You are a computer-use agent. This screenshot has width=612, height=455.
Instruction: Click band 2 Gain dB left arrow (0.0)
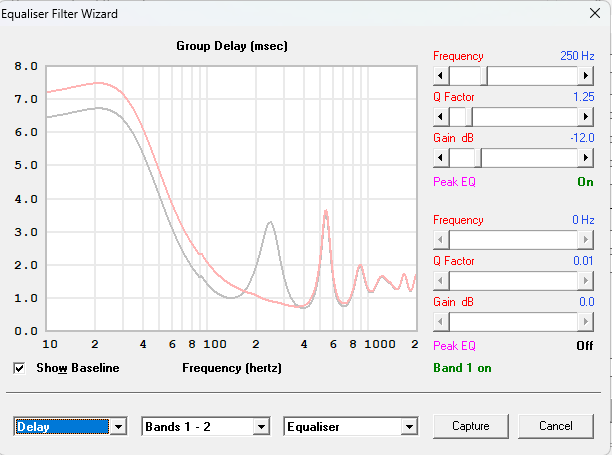[x=441, y=322]
